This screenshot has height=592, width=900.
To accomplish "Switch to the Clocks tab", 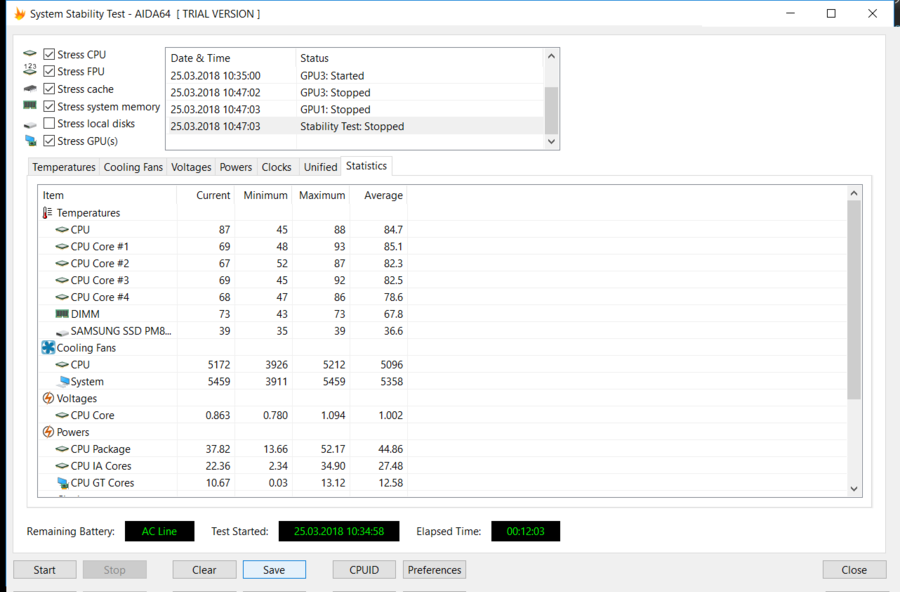I will coord(277,167).
